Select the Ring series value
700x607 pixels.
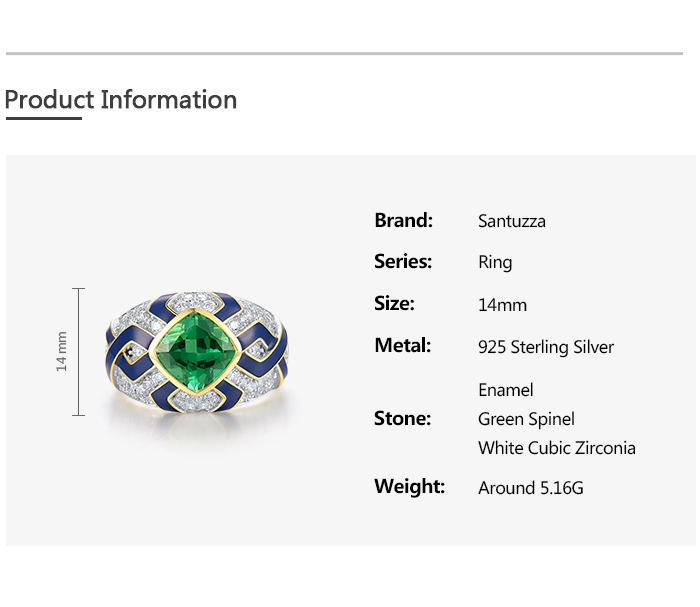[495, 263]
